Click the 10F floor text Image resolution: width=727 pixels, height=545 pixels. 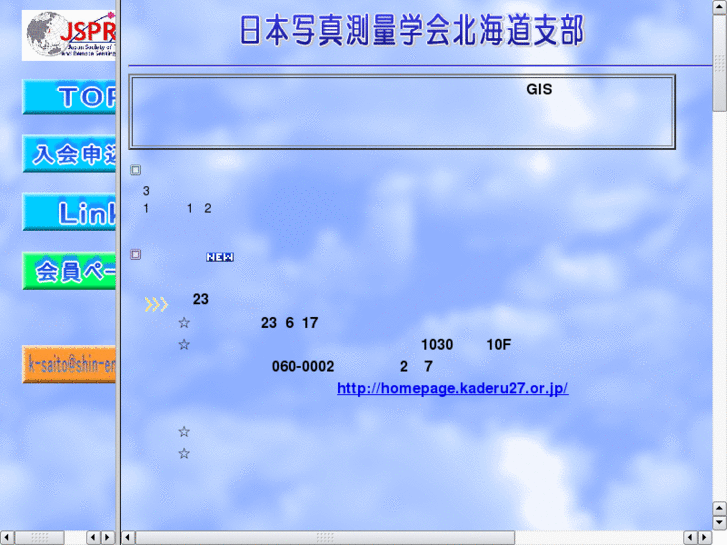click(498, 345)
